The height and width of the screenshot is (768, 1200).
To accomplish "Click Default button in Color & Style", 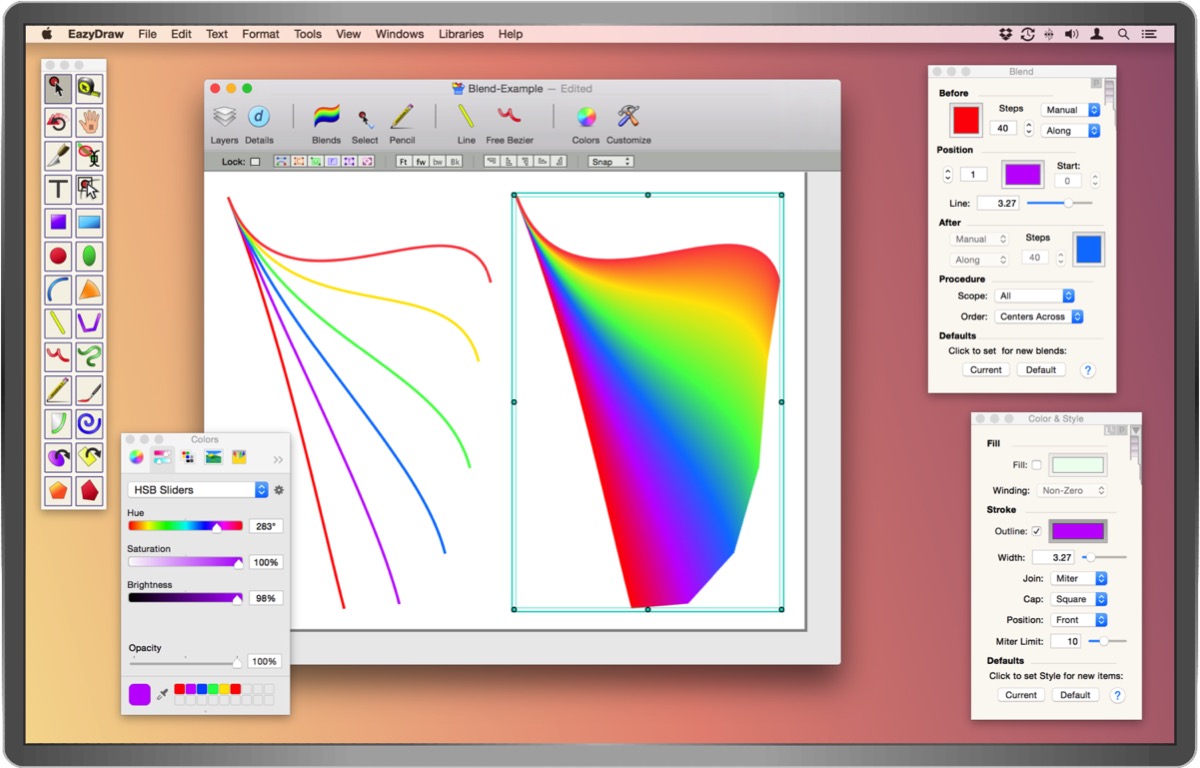I will point(1075,695).
